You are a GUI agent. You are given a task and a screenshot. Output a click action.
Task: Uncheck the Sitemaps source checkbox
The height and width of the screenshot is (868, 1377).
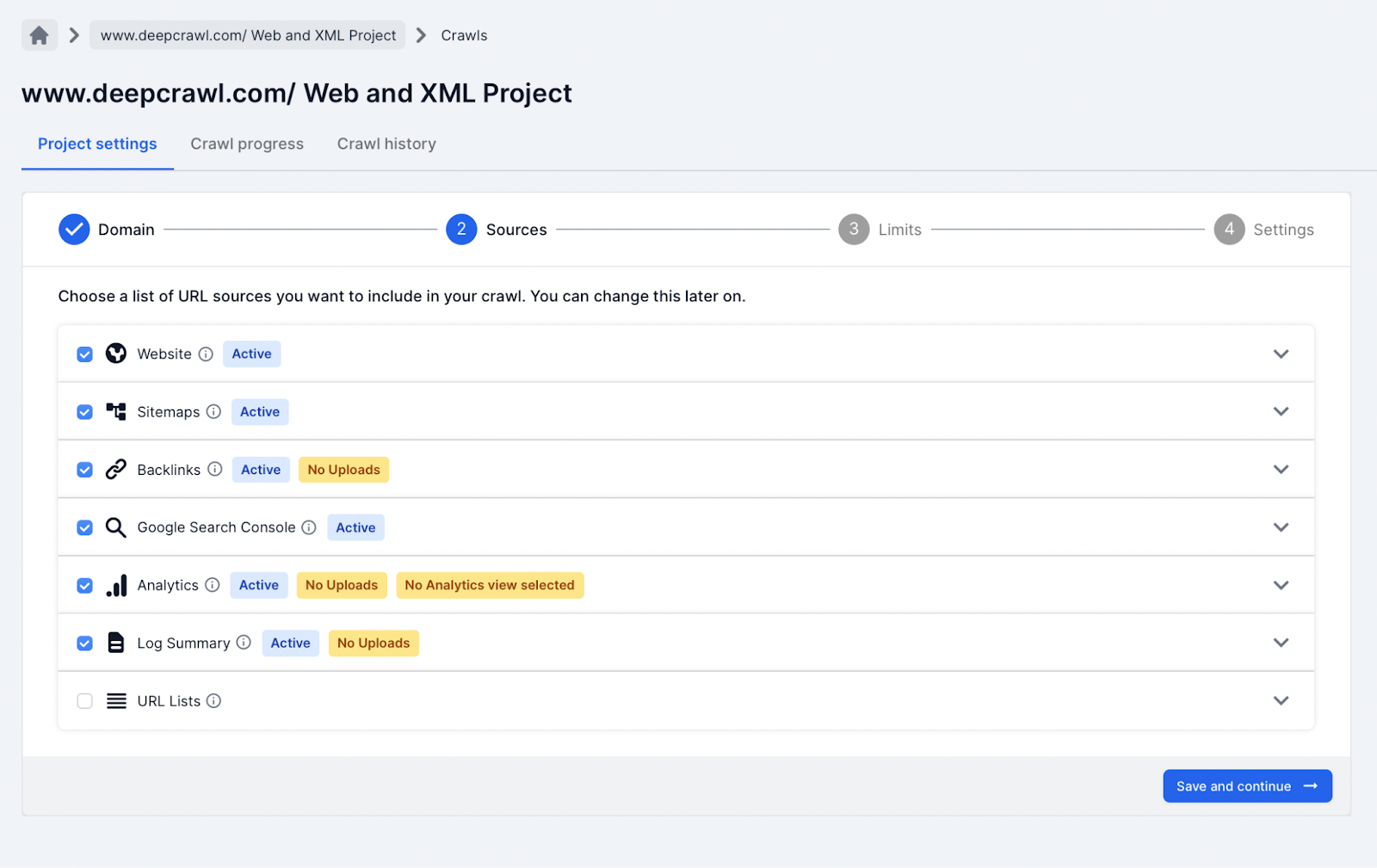[84, 412]
